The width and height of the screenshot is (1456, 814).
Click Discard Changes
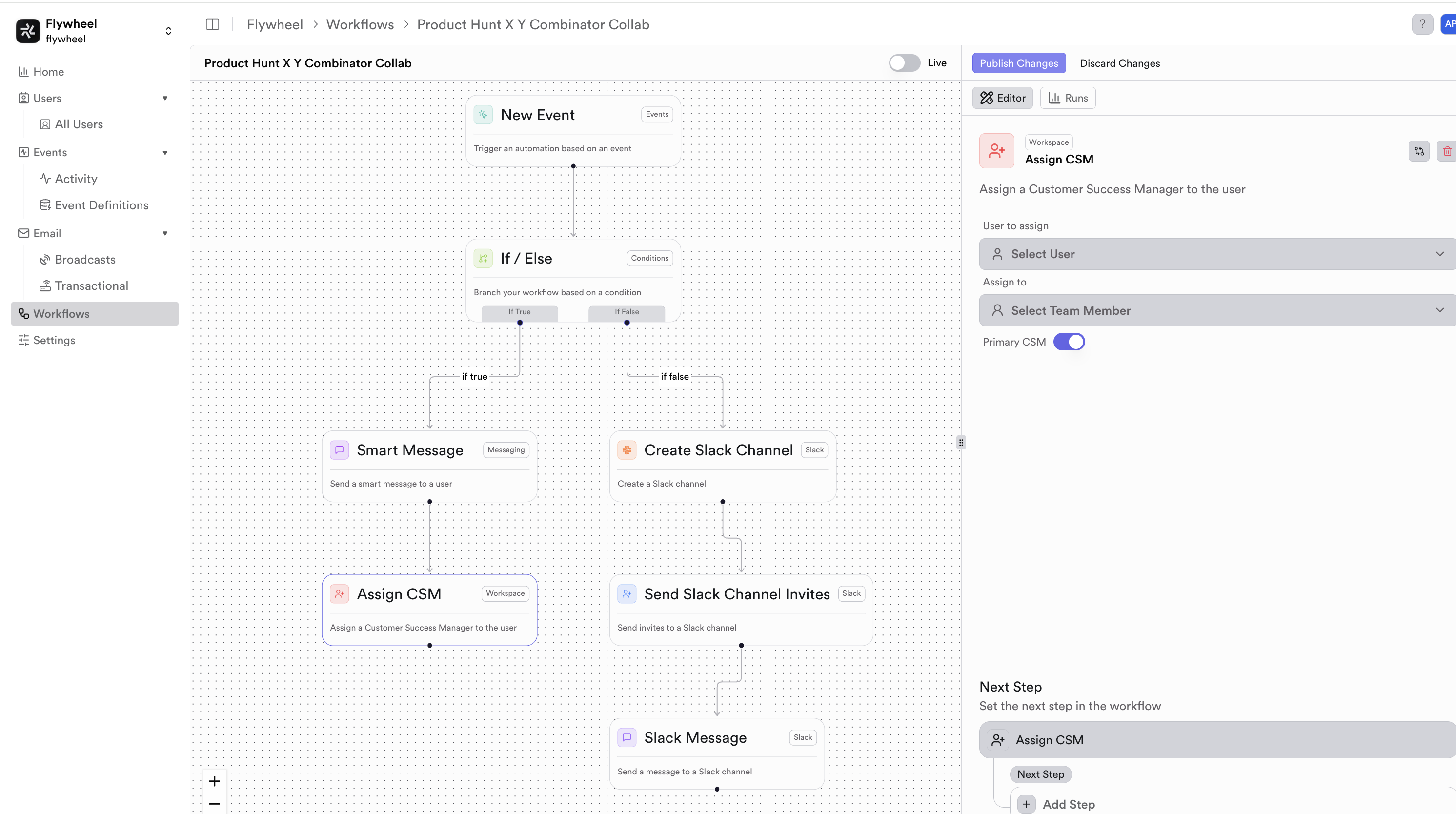(1120, 63)
